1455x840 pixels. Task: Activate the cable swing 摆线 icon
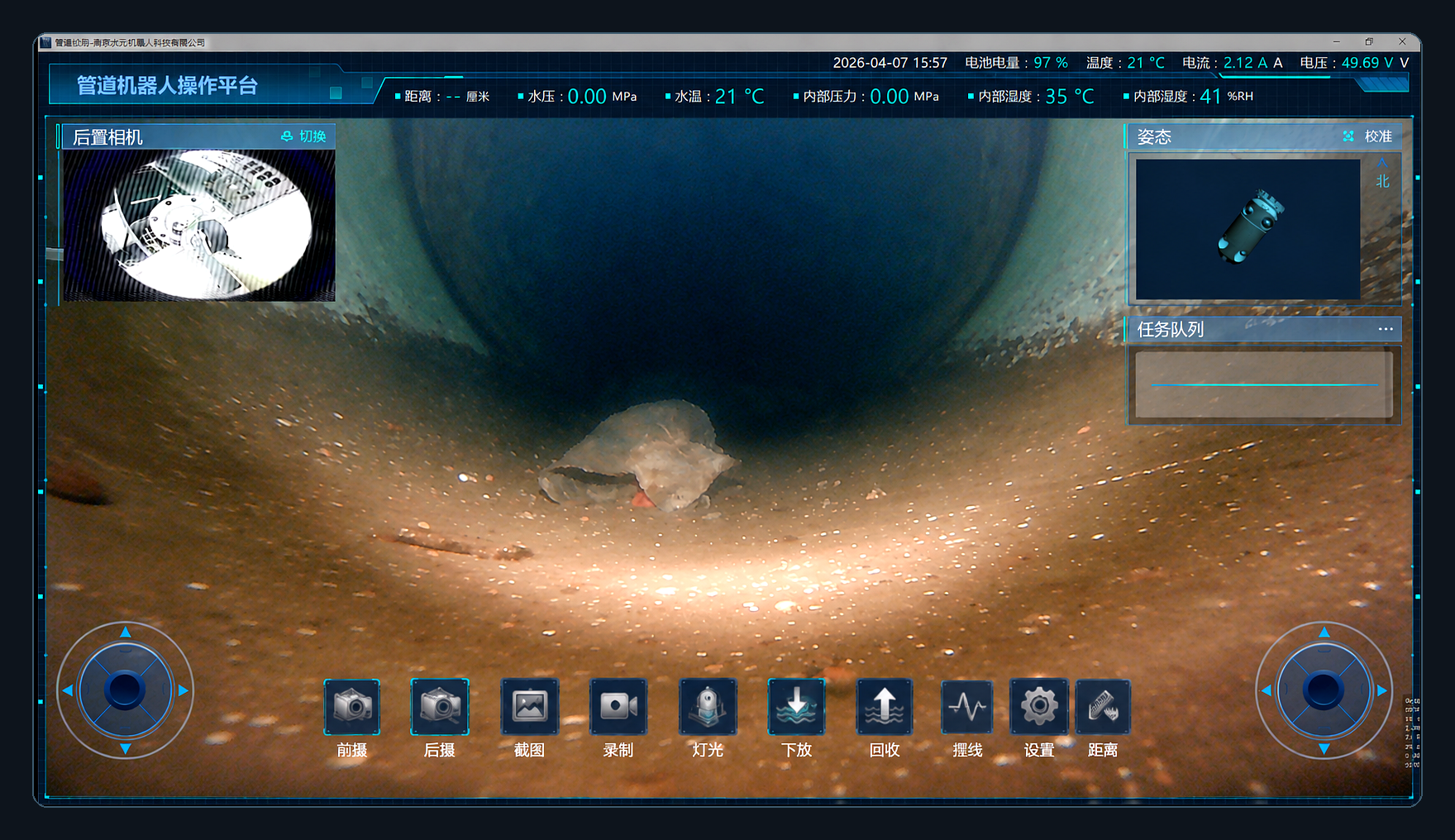click(x=967, y=707)
